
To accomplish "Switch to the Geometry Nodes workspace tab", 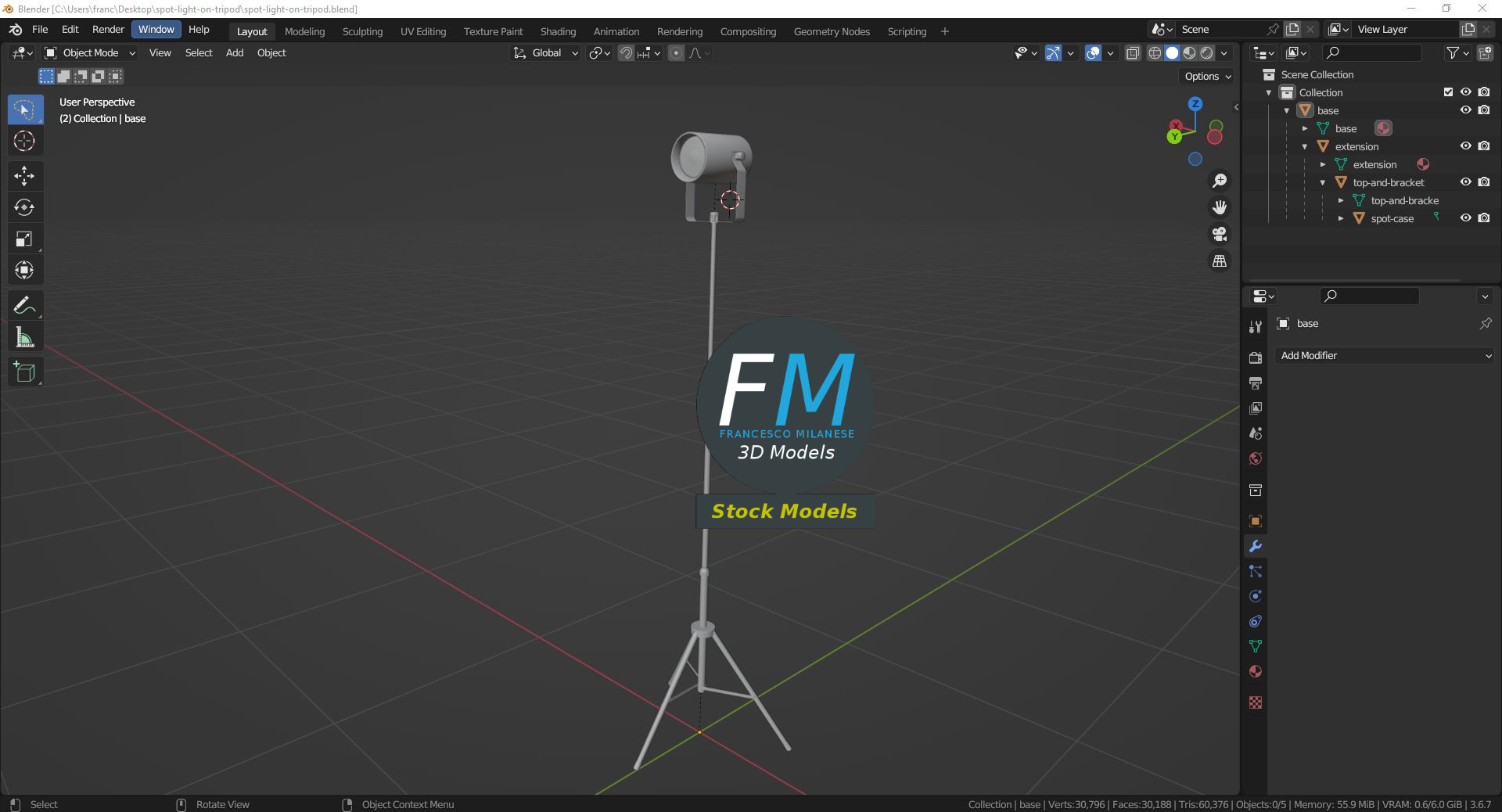I will click(x=832, y=32).
